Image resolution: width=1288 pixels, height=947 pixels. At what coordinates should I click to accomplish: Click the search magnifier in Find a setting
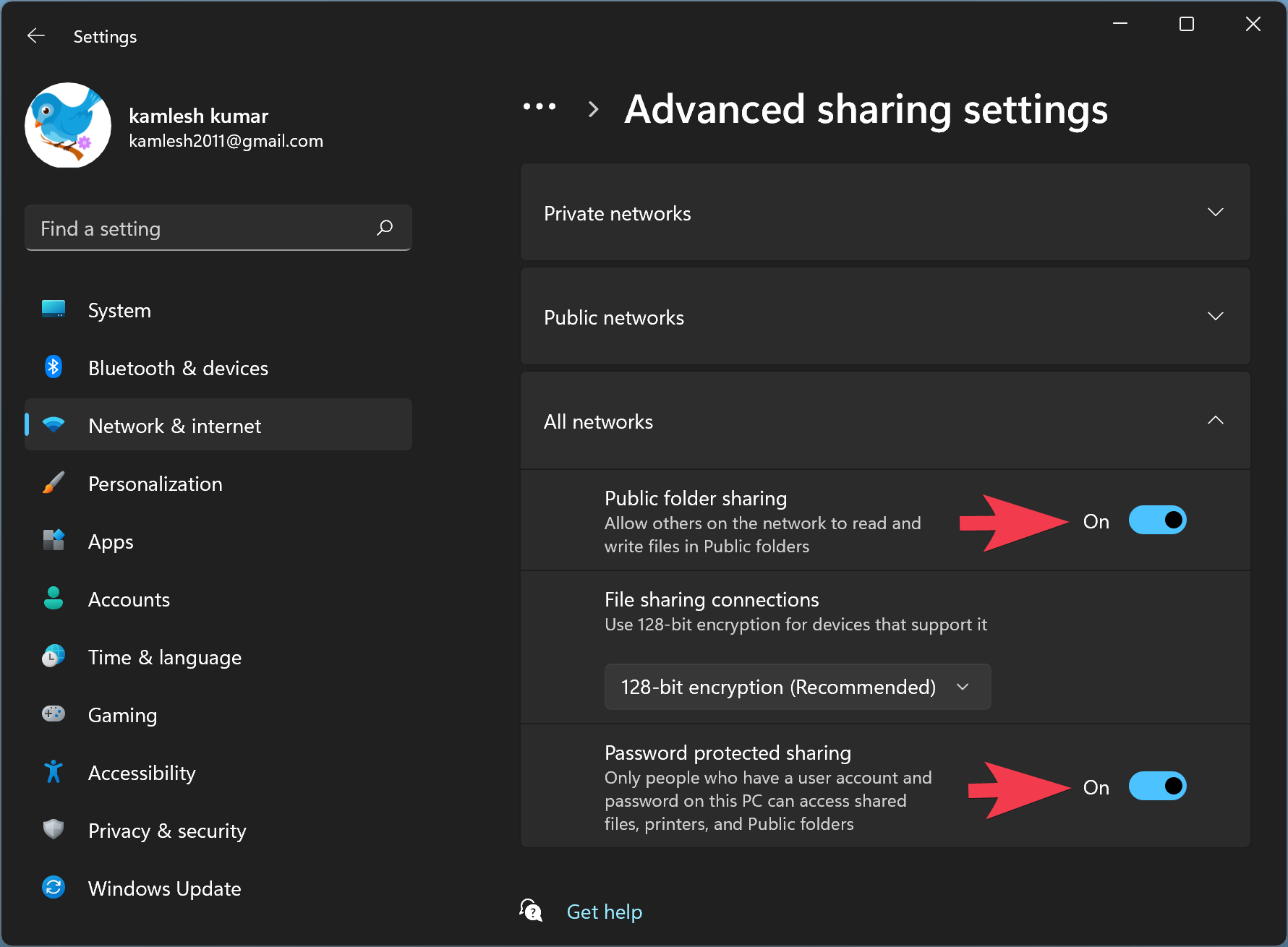click(385, 228)
